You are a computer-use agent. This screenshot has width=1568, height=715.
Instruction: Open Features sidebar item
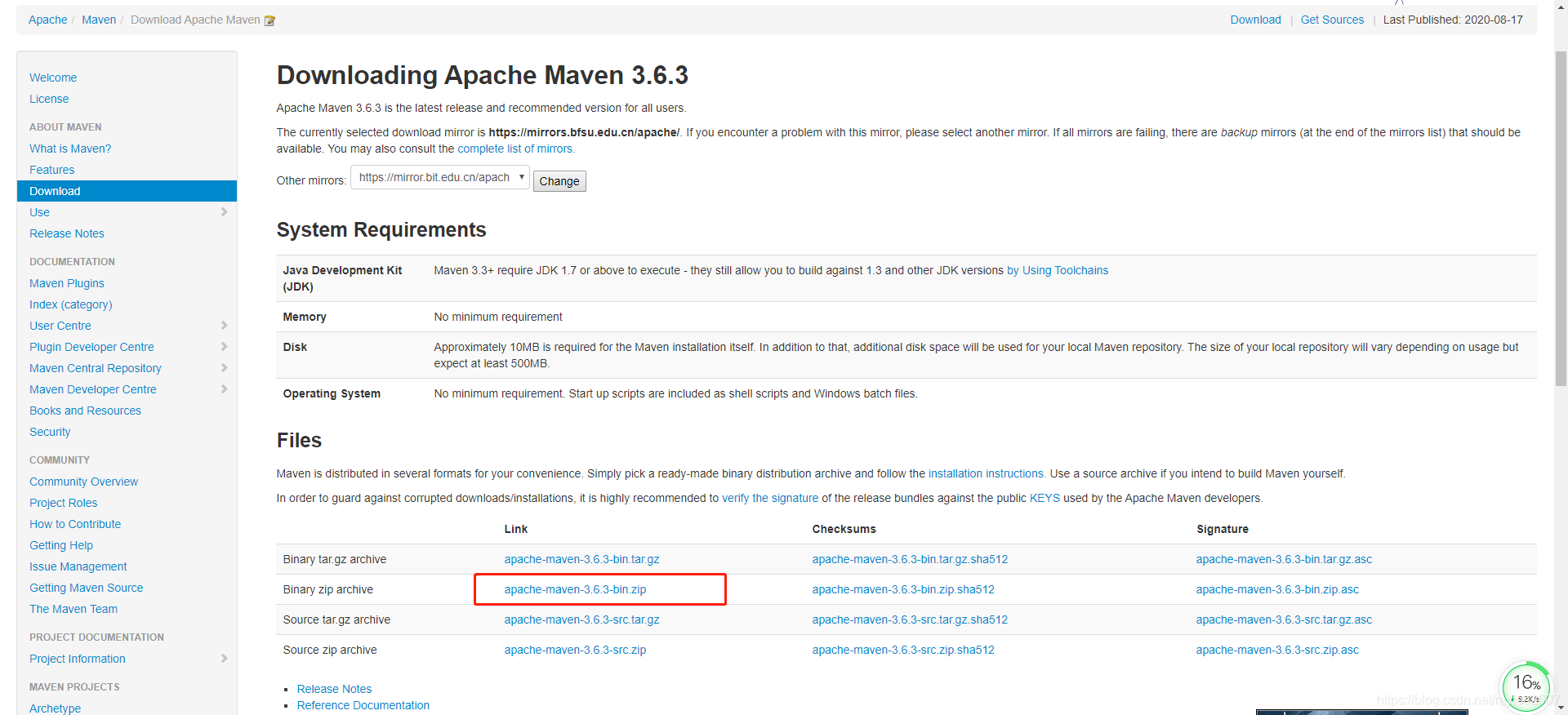(51, 170)
